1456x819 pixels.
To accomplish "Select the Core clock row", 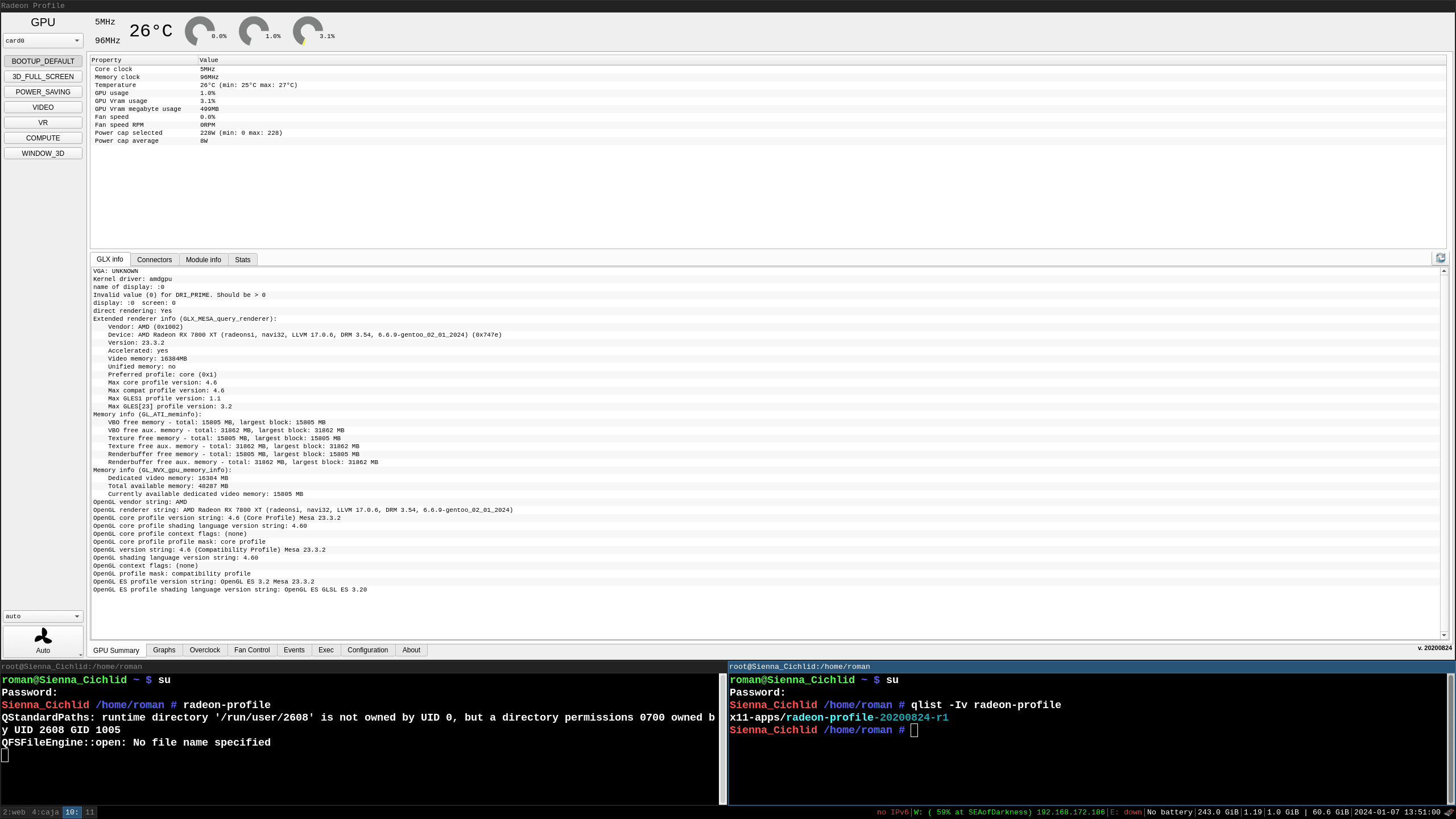I will pos(768,69).
